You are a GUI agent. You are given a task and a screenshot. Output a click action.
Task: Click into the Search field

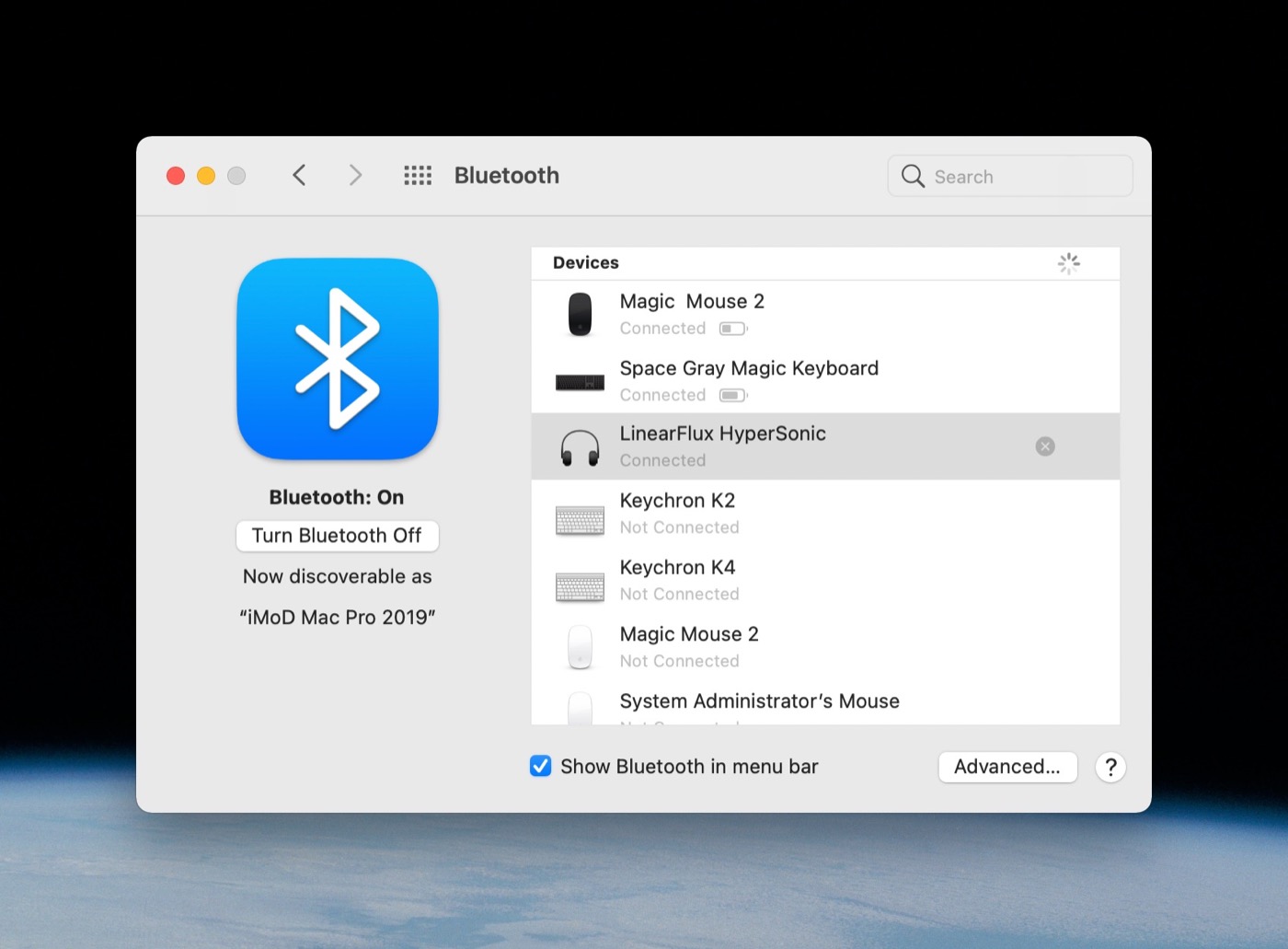pyautogui.click(x=1009, y=176)
